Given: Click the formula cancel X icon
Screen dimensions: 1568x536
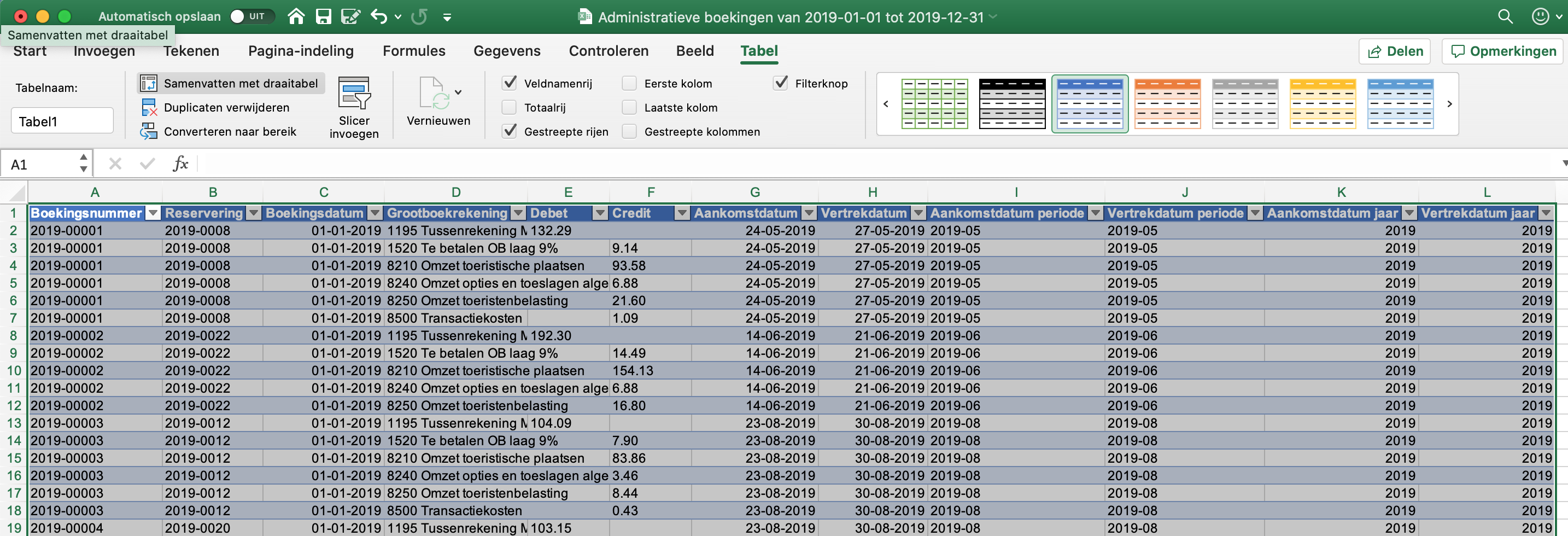Looking at the screenshot, I should click(115, 164).
